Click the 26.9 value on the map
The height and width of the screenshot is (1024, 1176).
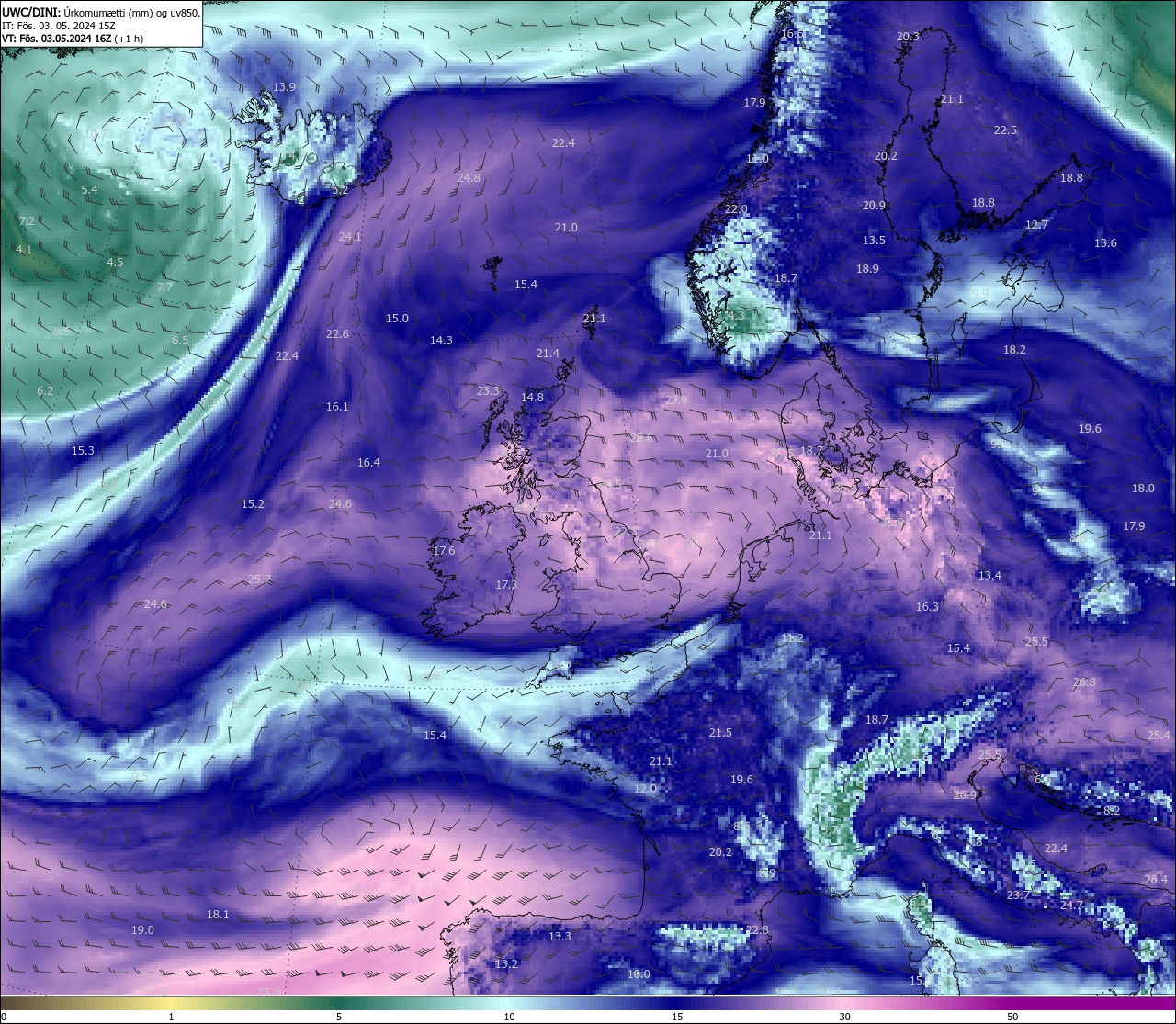965,795
